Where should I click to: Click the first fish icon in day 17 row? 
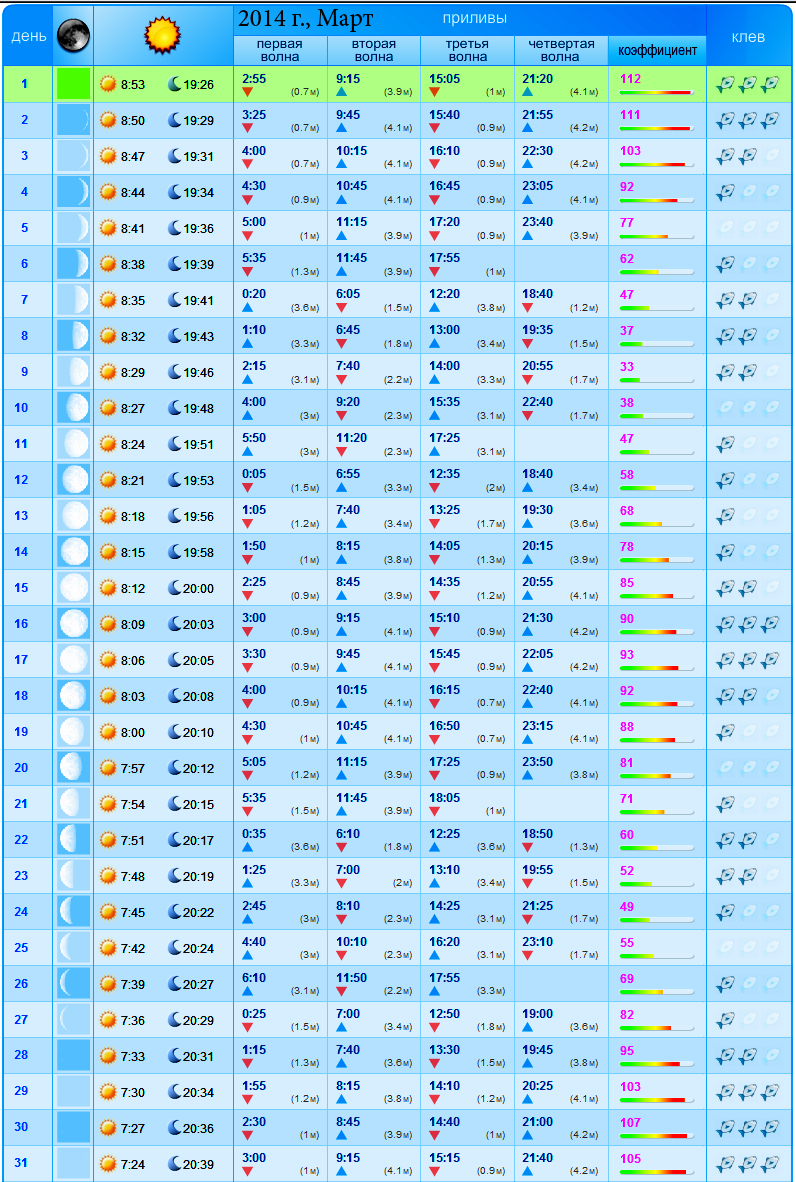click(726, 660)
